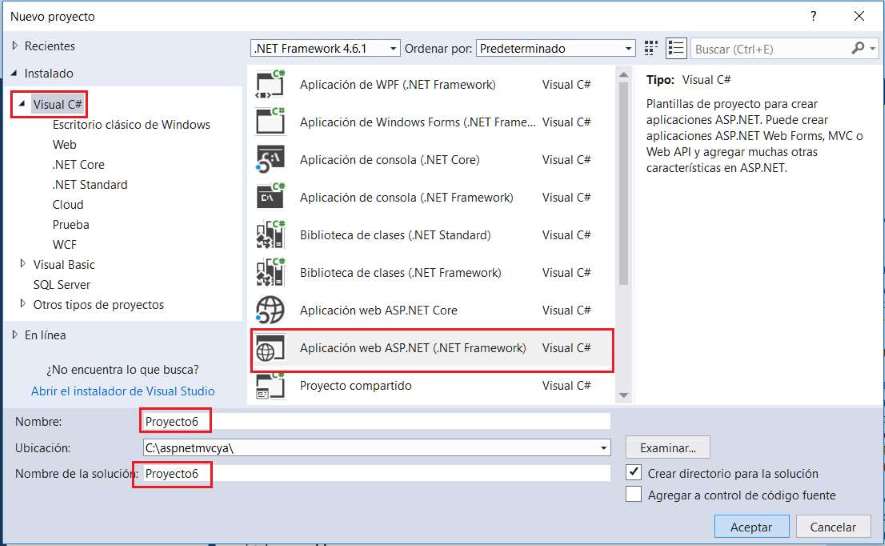Click the template list scrollbar thumb
Image resolution: width=885 pixels, height=546 pixels.
[x=624, y=184]
